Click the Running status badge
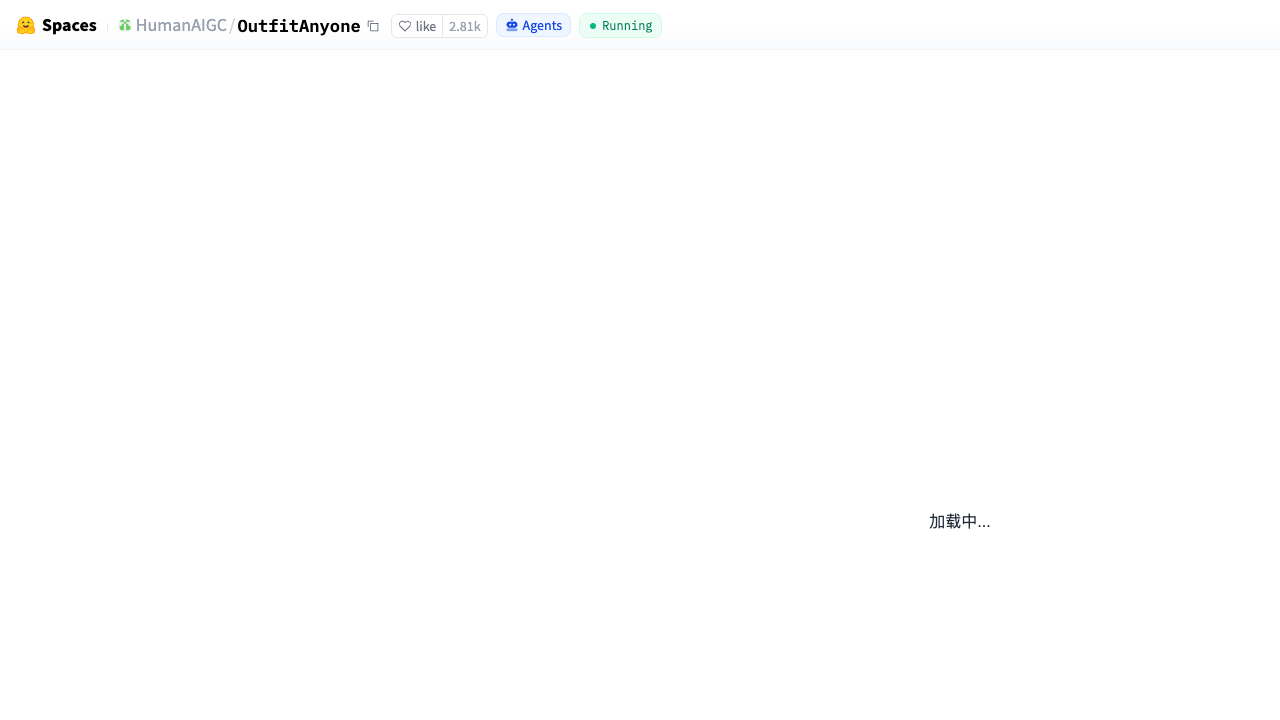The height and width of the screenshot is (720, 1280). [x=620, y=25]
